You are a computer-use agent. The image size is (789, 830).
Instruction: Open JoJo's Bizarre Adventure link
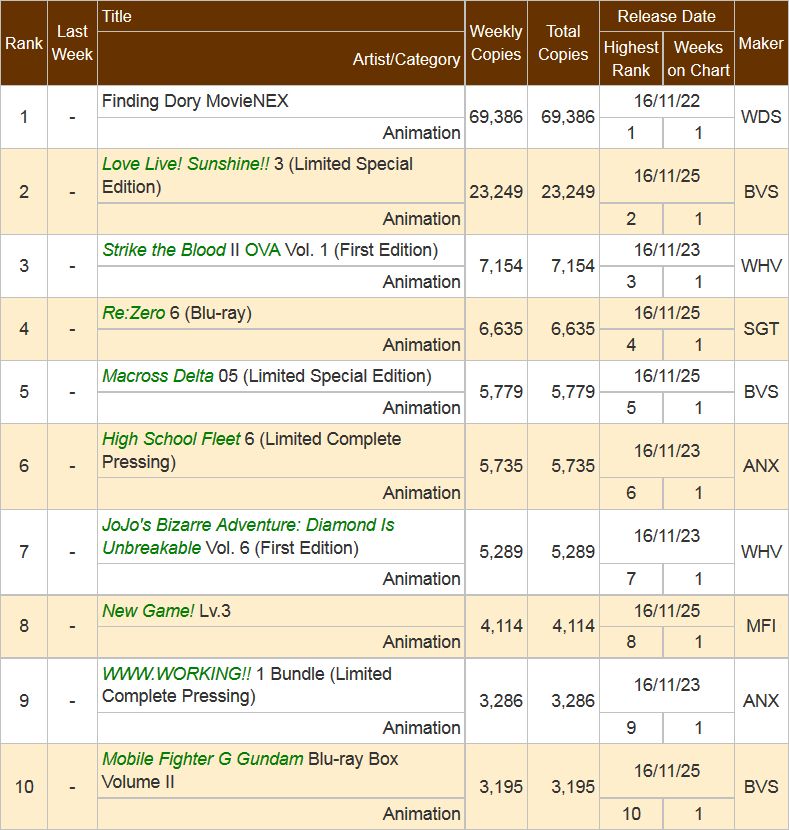[248, 525]
